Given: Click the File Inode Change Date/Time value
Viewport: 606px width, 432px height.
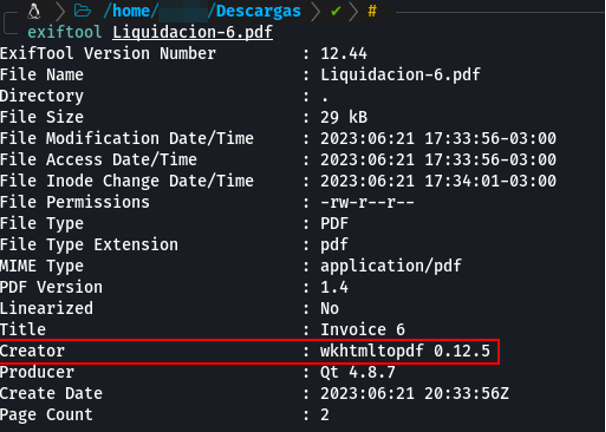Looking at the screenshot, I should (438, 181).
